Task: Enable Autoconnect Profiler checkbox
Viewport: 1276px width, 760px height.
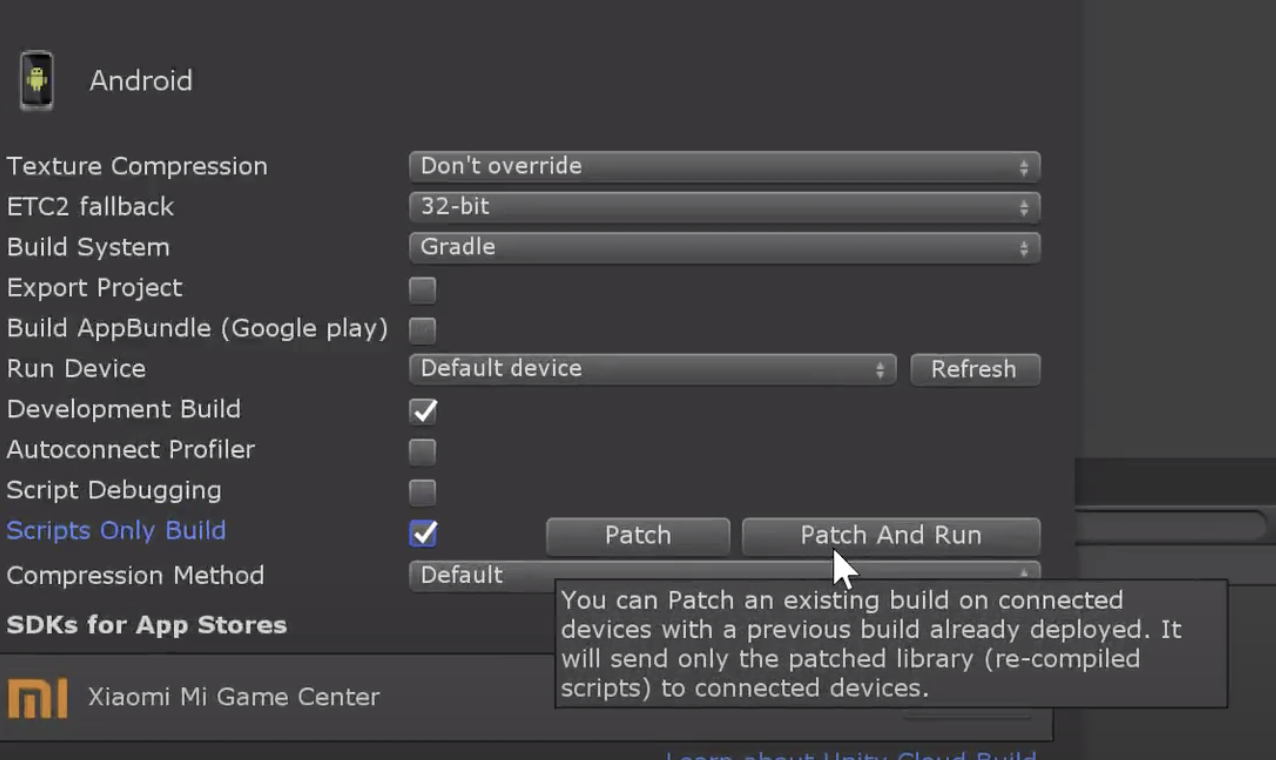Action: pos(423,451)
